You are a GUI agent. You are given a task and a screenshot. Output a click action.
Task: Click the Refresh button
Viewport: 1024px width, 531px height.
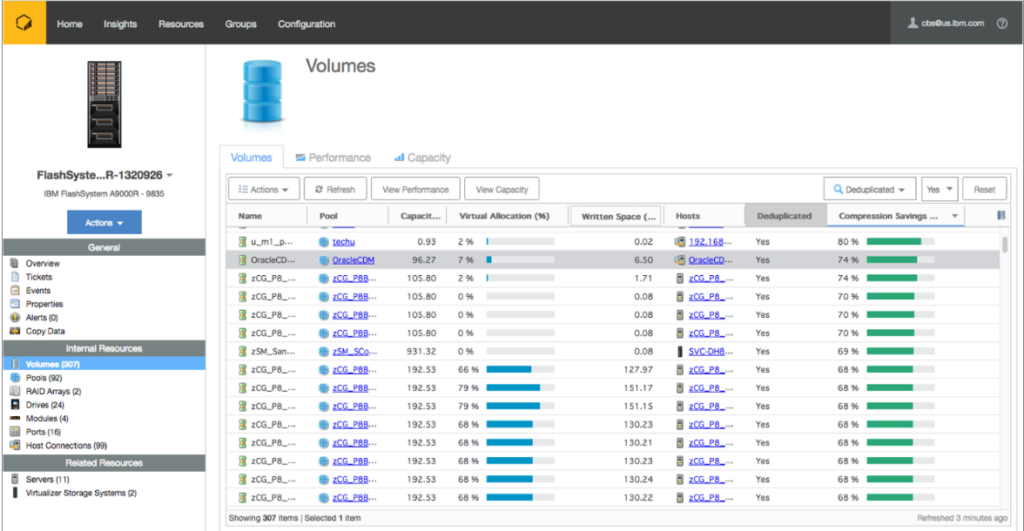click(335, 189)
